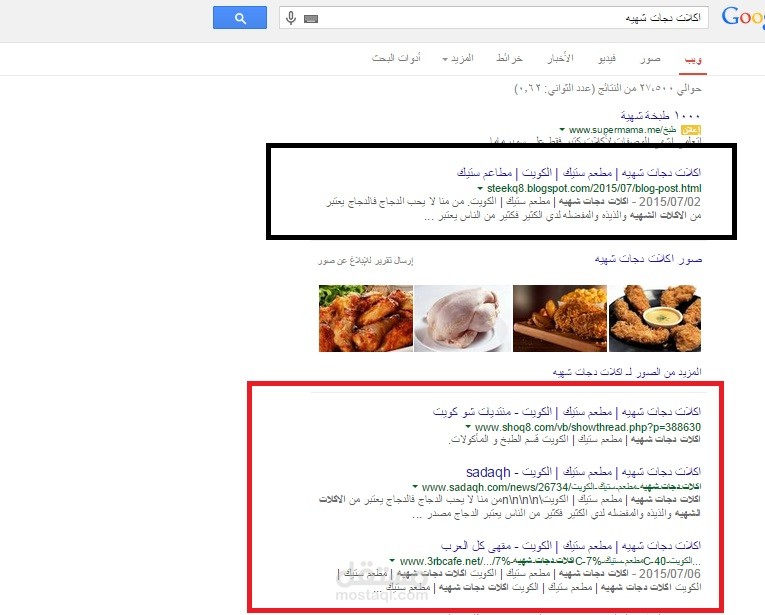The width and height of the screenshot is (765, 615).
Task: Open the on-screen keyboard icon
Action: (311, 19)
